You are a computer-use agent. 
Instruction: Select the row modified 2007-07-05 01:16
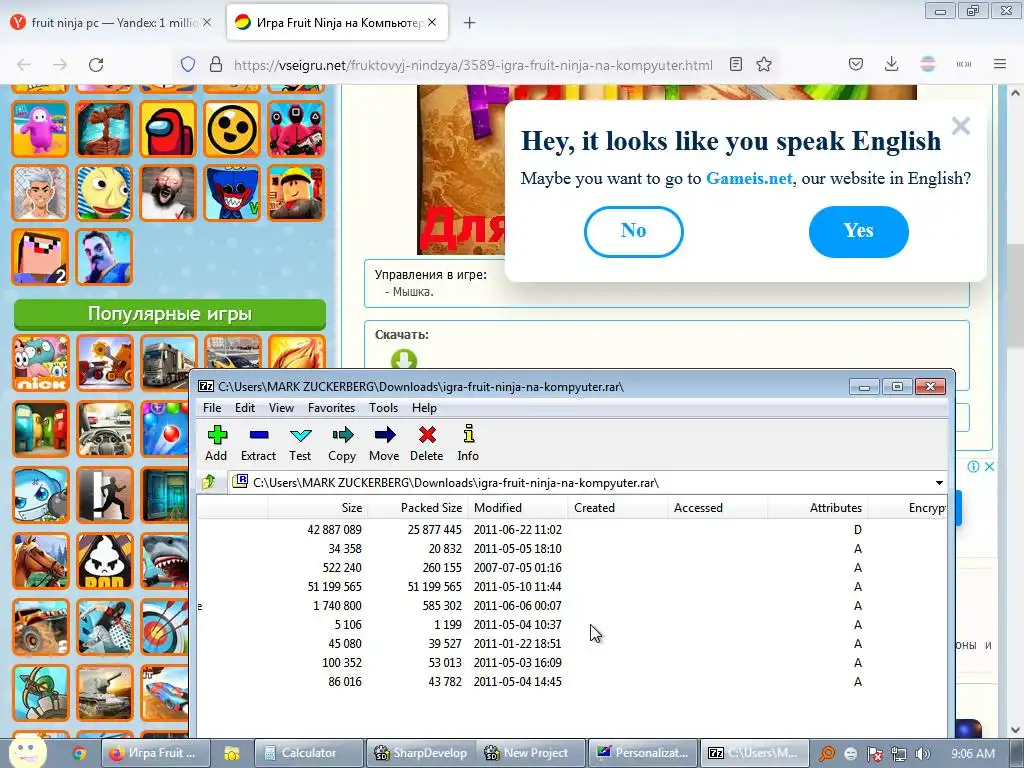tap(573, 568)
